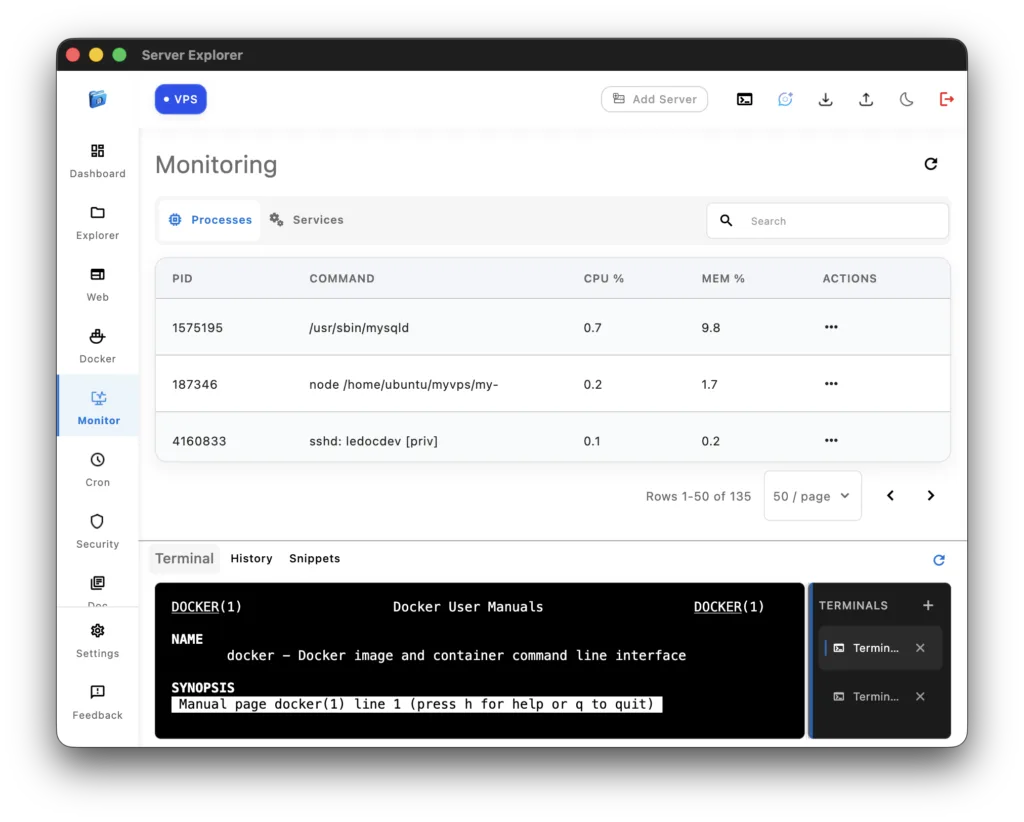Click inside the process Search field
The height and width of the screenshot is (822, 1024).
[x=827, y=220]
